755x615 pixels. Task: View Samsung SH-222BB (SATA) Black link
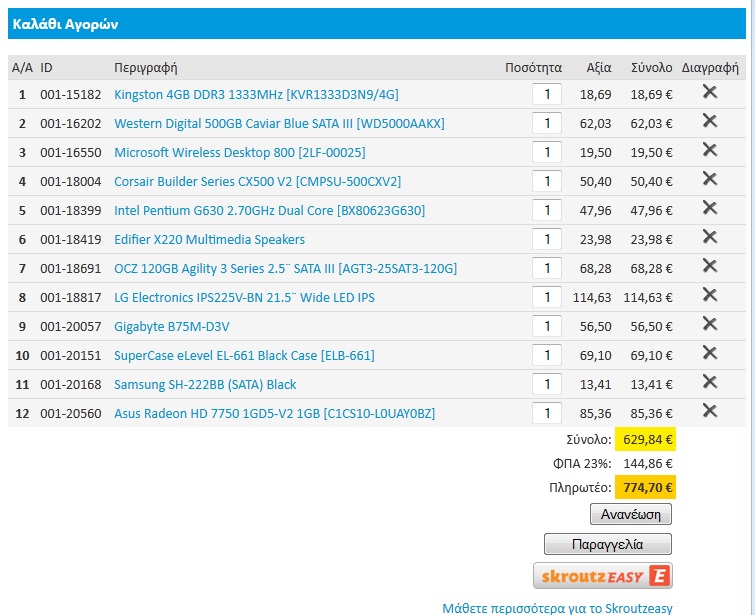[x=205, y=384]
